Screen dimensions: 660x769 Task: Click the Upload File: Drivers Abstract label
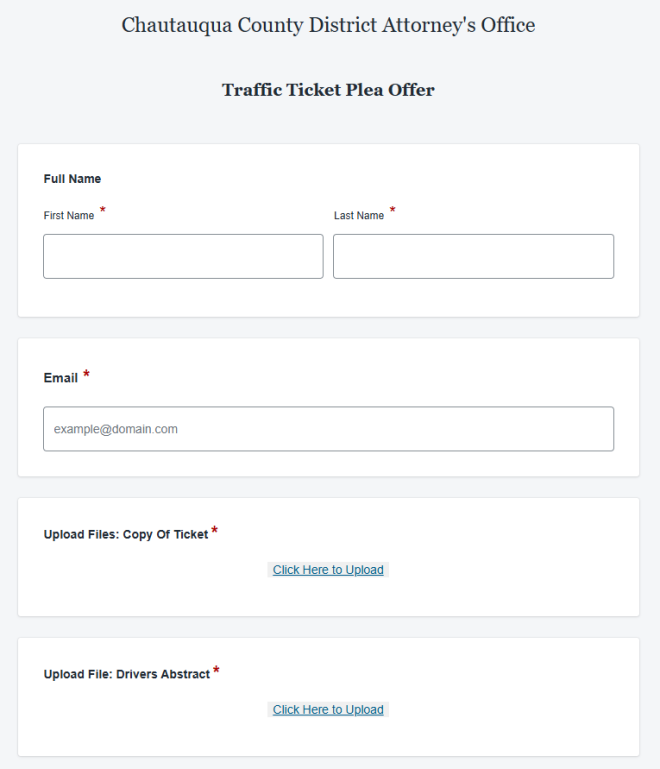(127, 674)
